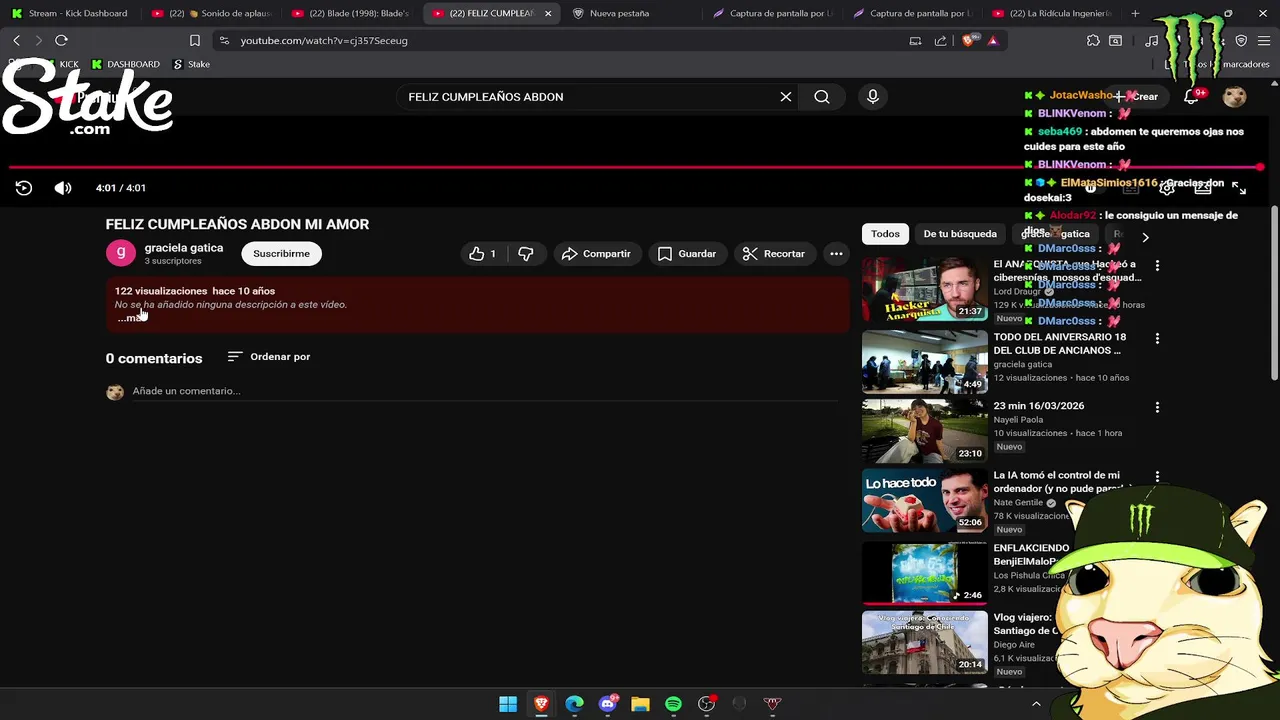Open Brave Rewards triangle icon

tap(992, 41)
